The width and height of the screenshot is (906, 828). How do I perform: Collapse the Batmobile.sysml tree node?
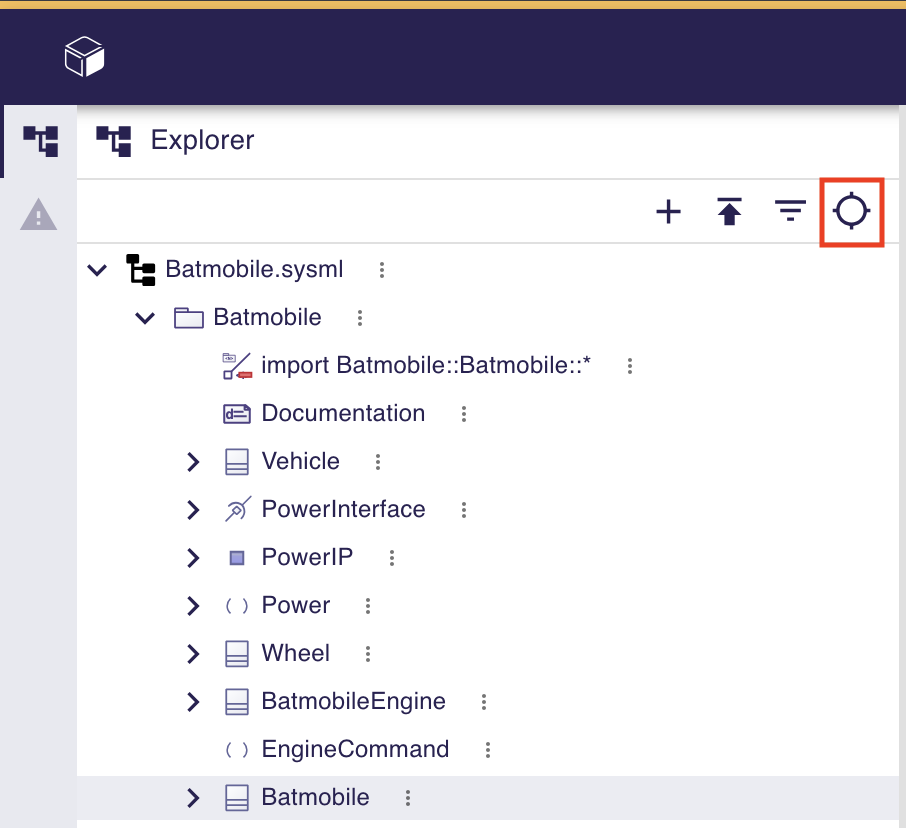tap(96, 269)
